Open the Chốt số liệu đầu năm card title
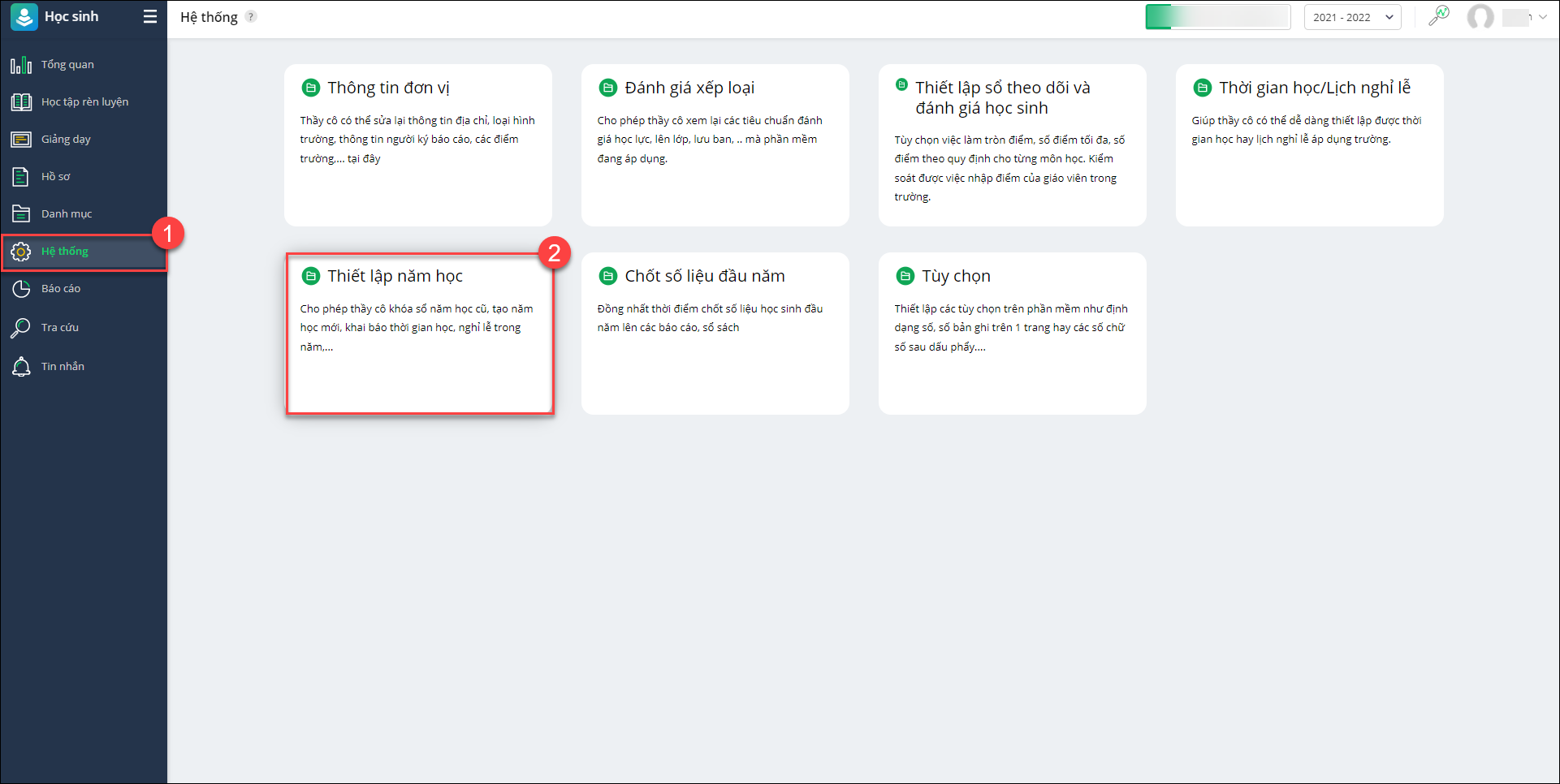1560x784 pixels. [x=705, y=276]
